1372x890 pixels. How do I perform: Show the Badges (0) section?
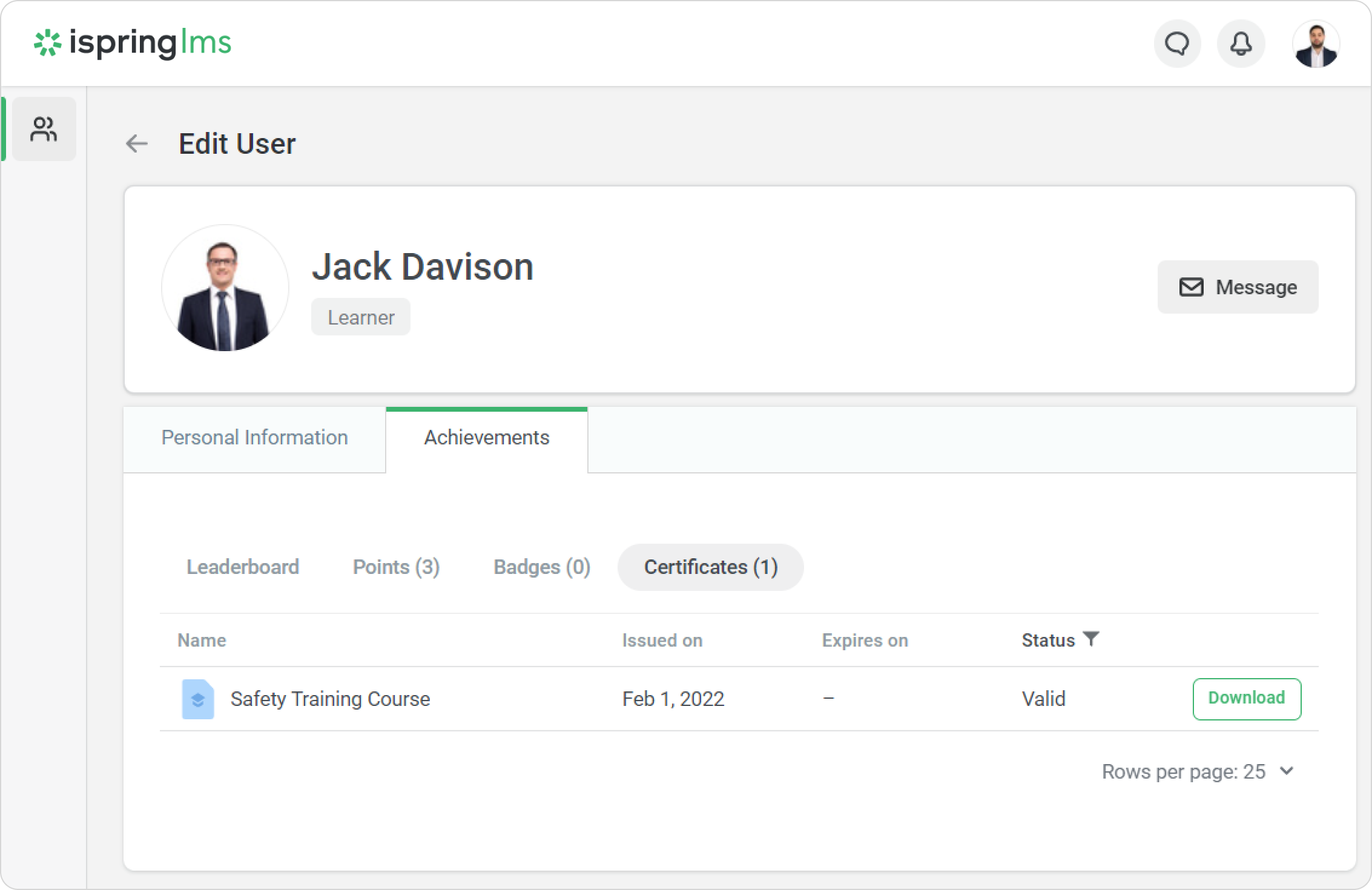542,567
